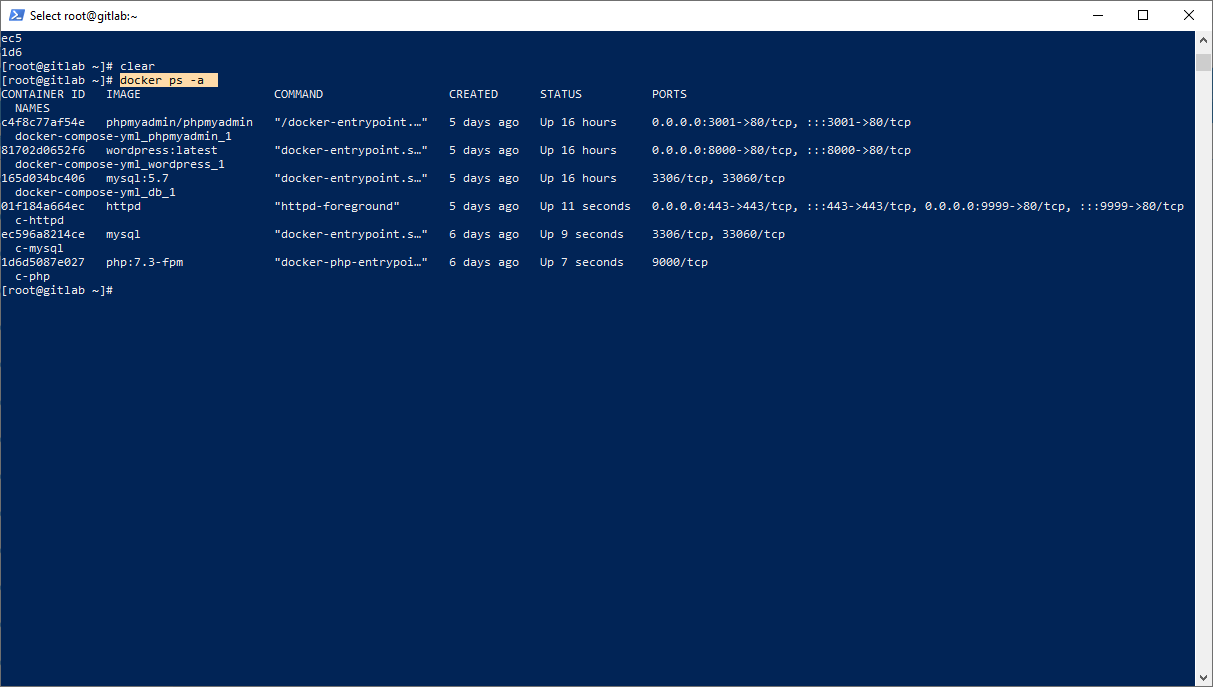Click the PowerShell icon in title bar
This screenshot has height=687, width=1213.
(16, 15)
